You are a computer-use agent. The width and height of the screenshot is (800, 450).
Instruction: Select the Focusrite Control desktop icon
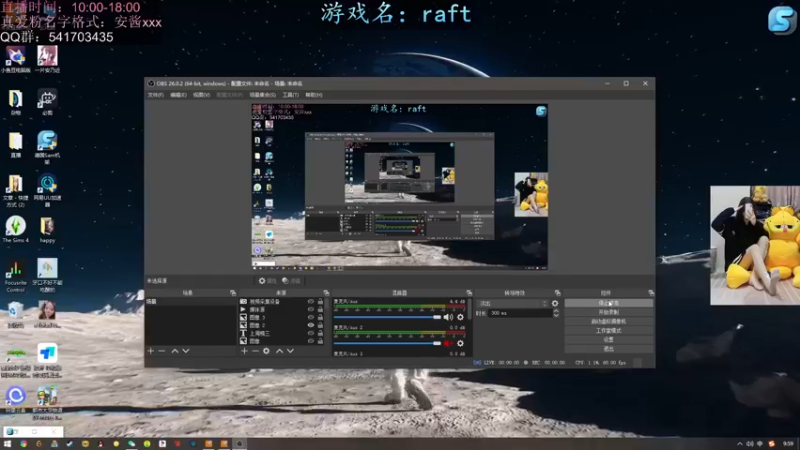tap(15, 276)
